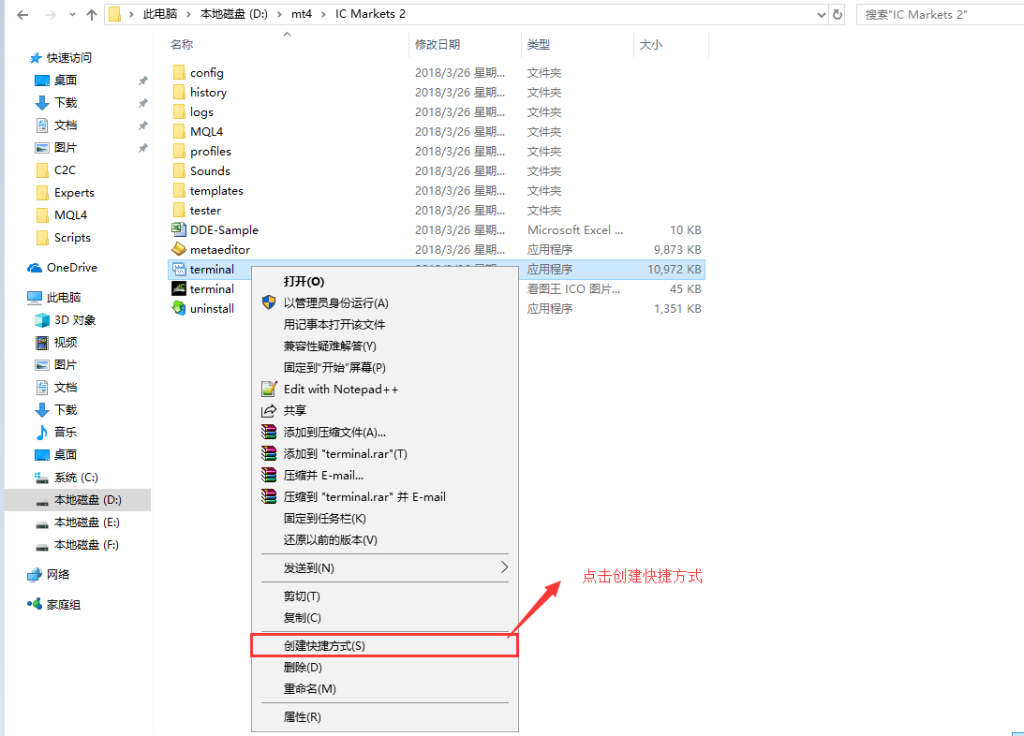Click the up folder navigation button

click(x=93, y=15)
